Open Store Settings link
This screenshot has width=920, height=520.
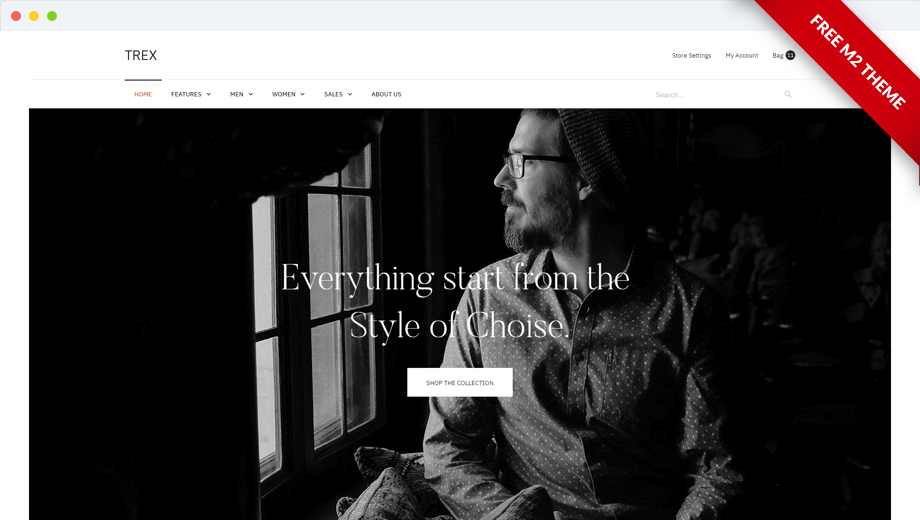691,55
